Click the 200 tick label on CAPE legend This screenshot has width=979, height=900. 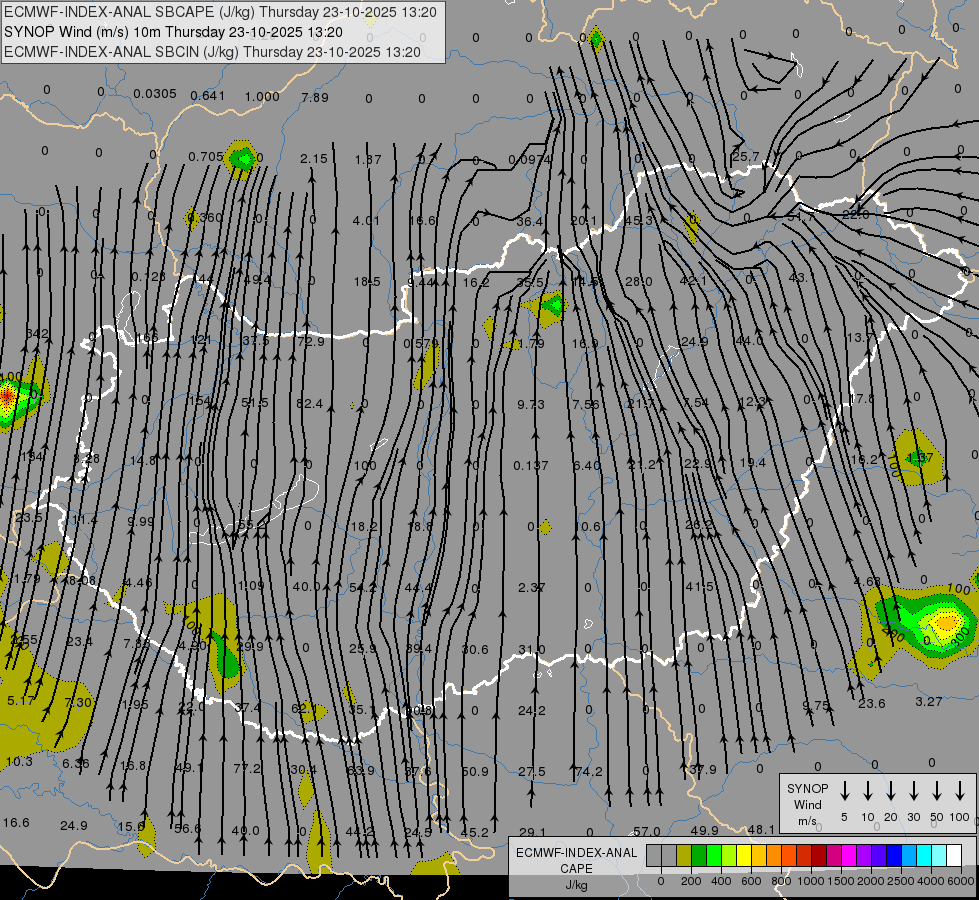(691, 881)
